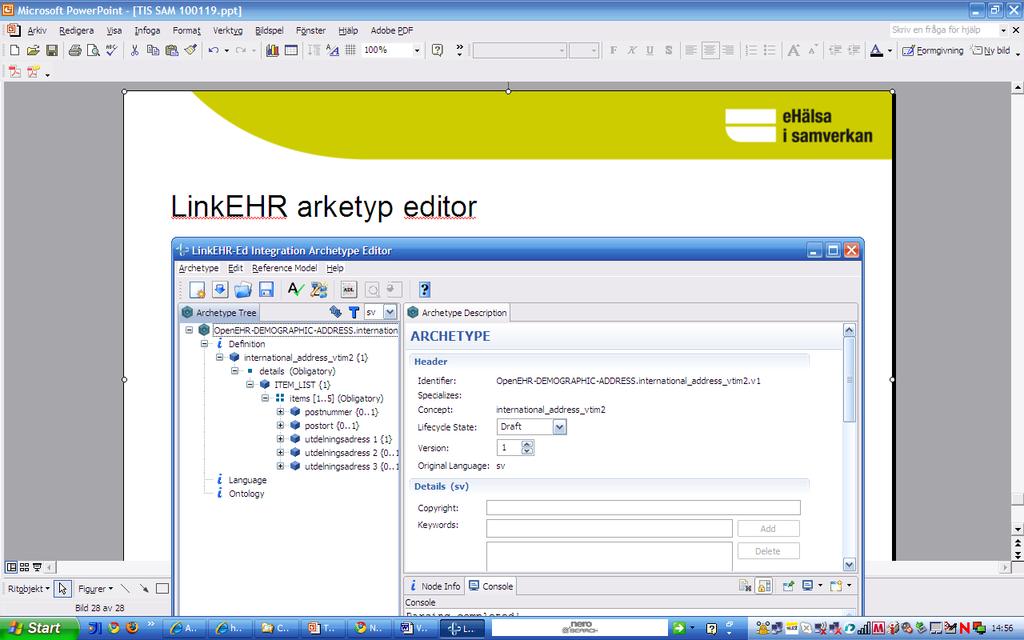Open the sv language dropdown
Screen dimensions: 1024x640
tap(390, 312)
